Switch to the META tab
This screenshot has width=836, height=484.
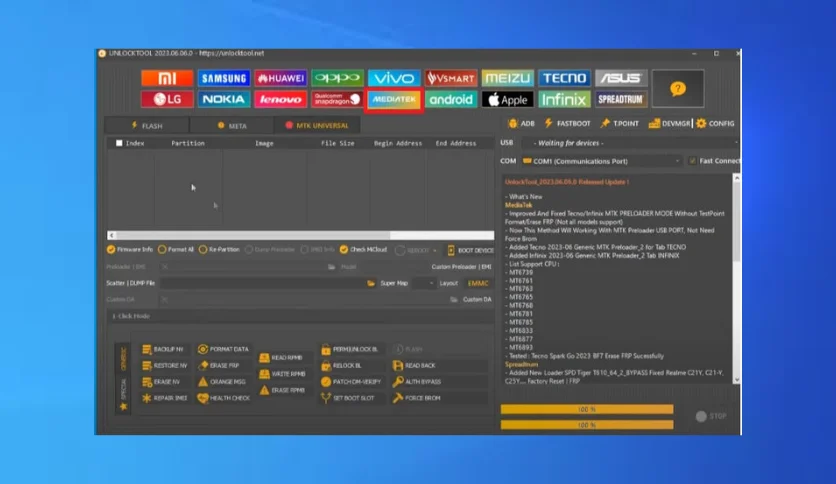232,126
